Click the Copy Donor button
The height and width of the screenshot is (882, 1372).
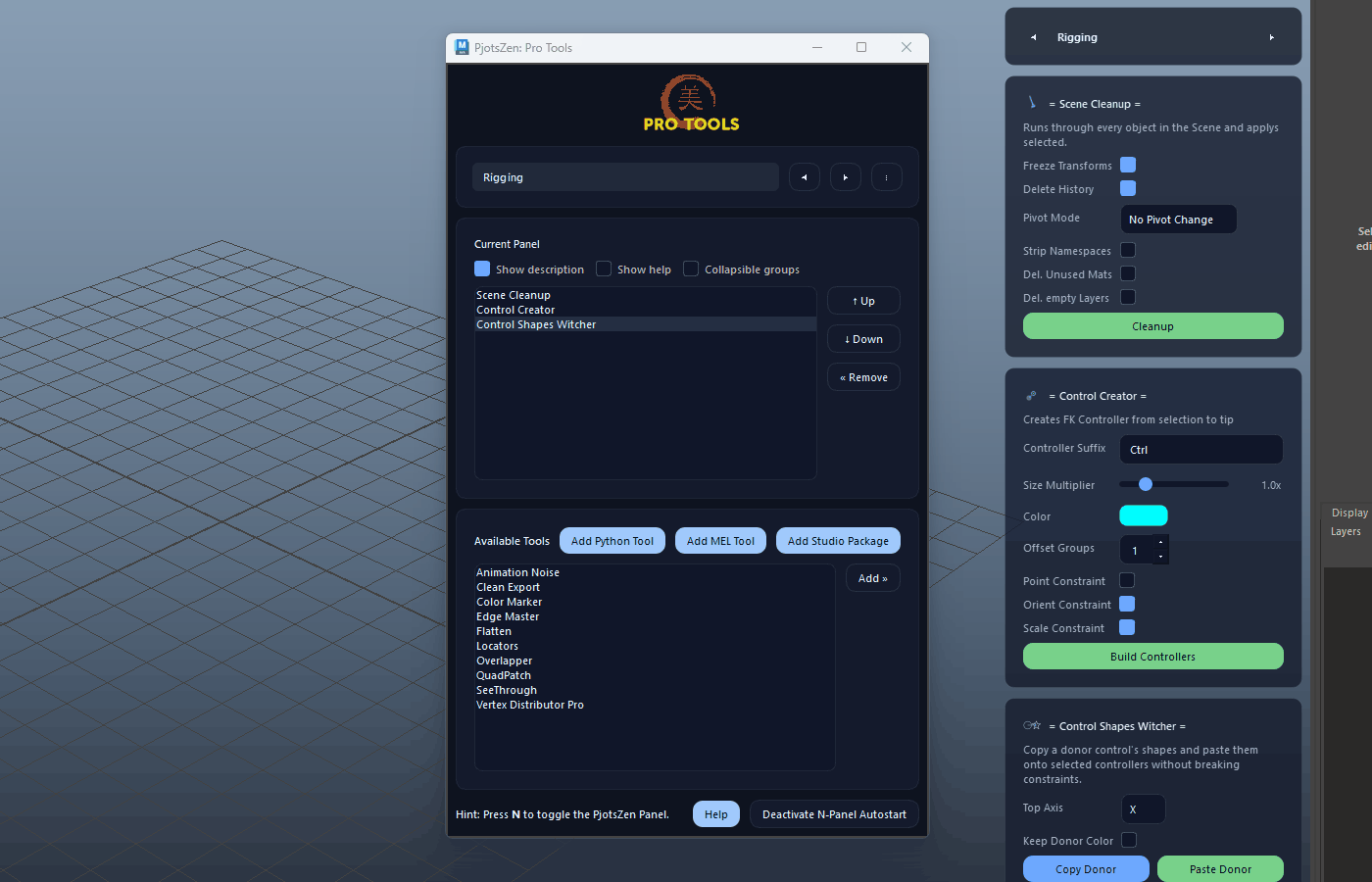(x=1086, y=869)
